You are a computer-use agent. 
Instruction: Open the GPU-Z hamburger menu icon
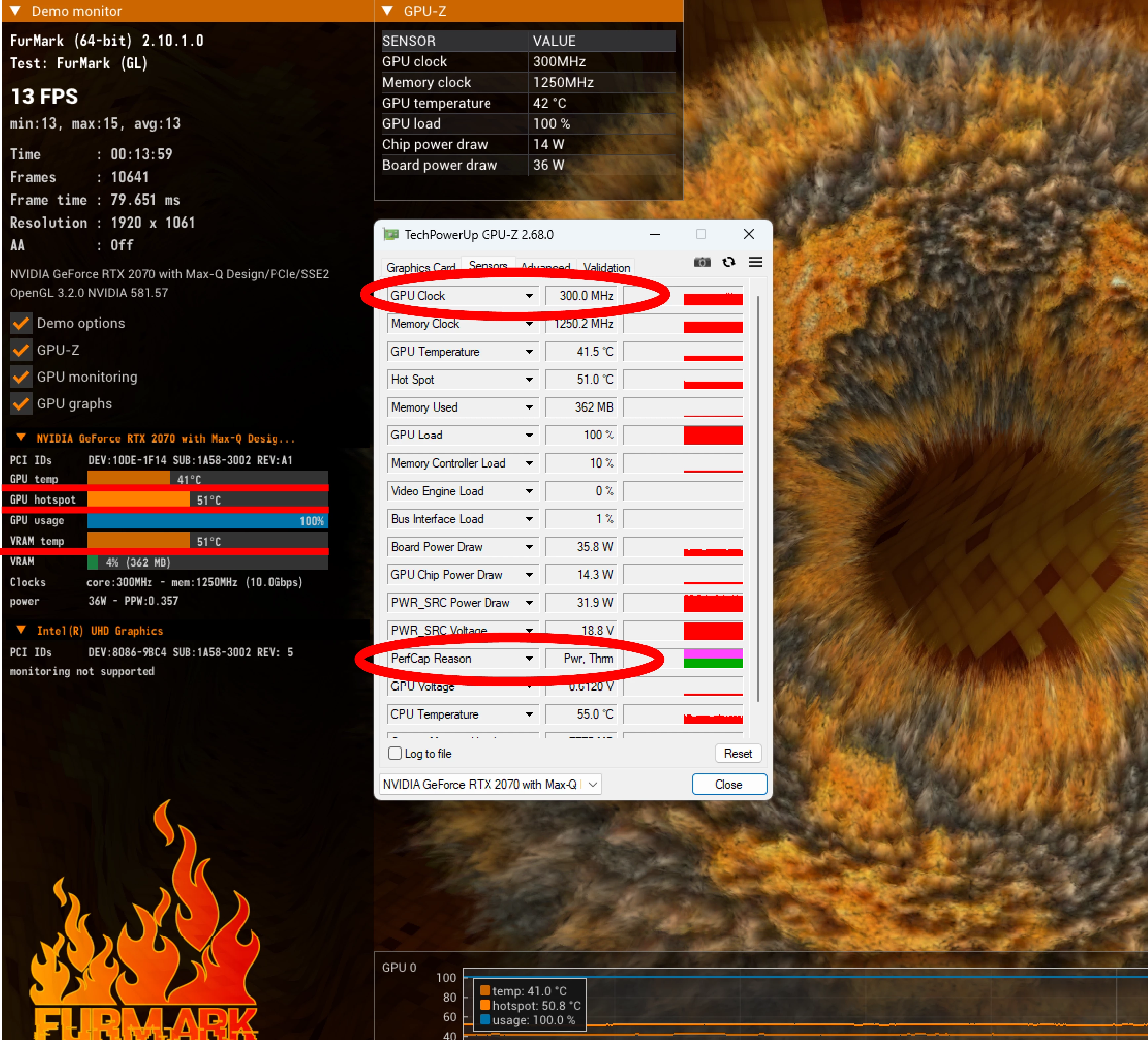click(x=755, y=262)
